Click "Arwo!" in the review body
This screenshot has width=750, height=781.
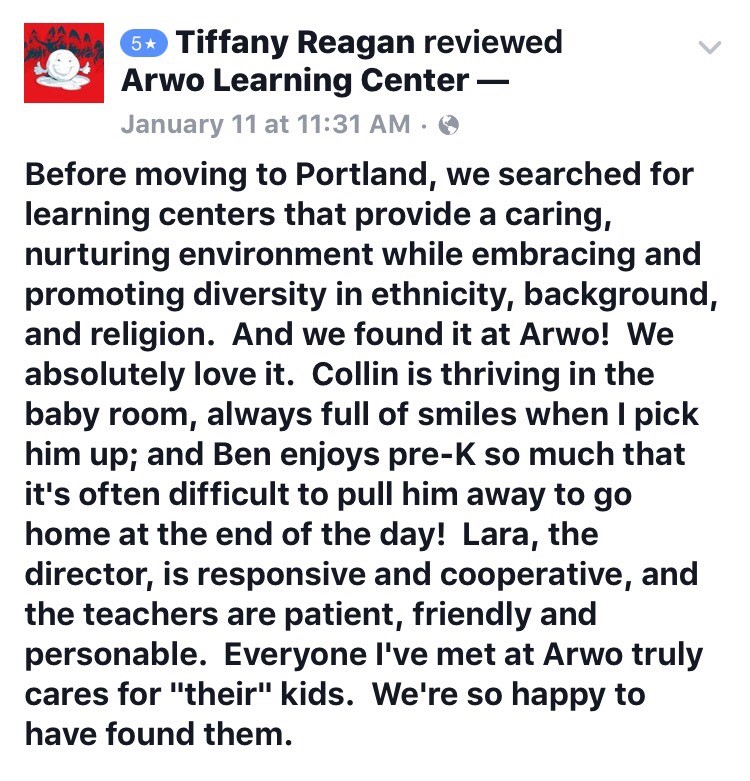click(564, 334)
